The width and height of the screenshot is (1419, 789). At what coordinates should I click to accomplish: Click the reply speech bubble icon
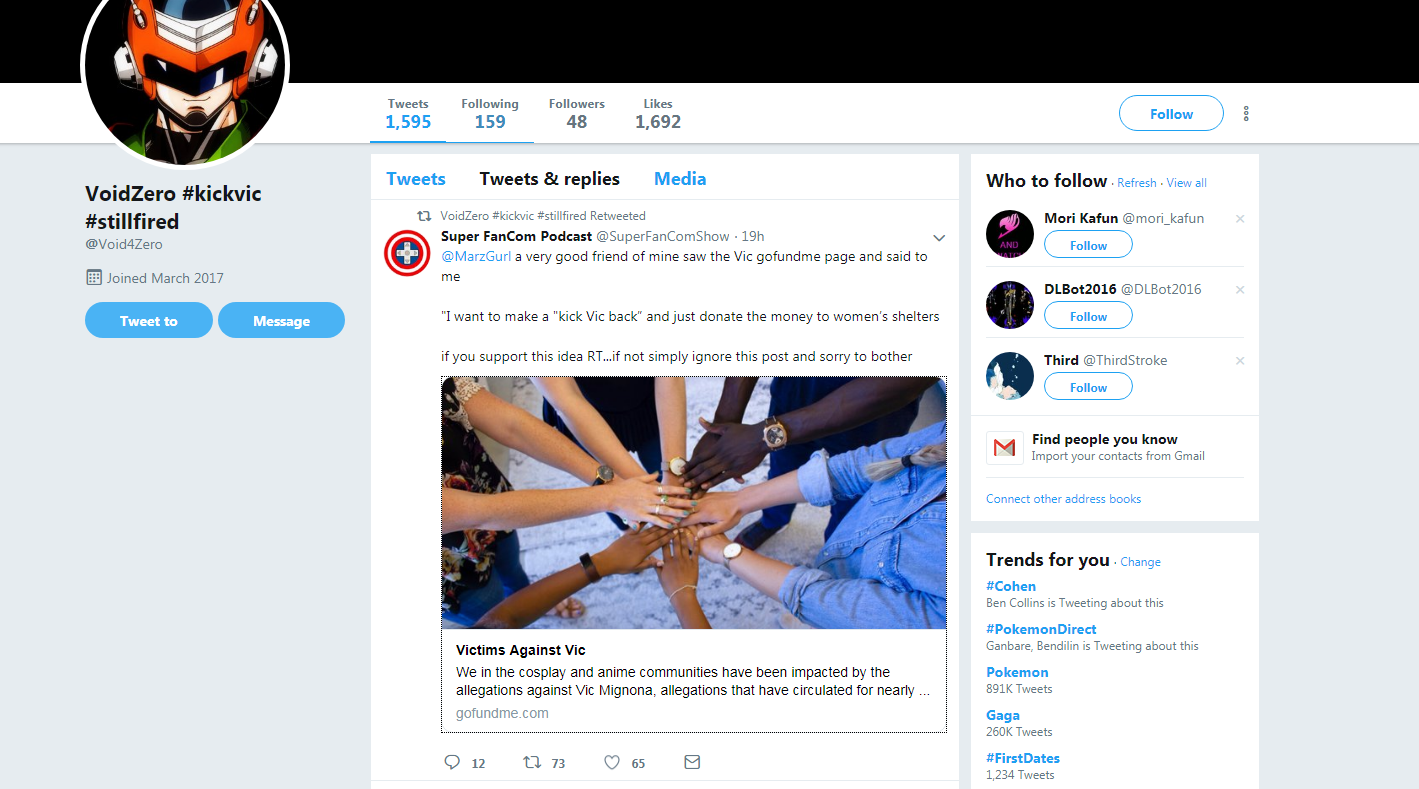click(452, 762)
